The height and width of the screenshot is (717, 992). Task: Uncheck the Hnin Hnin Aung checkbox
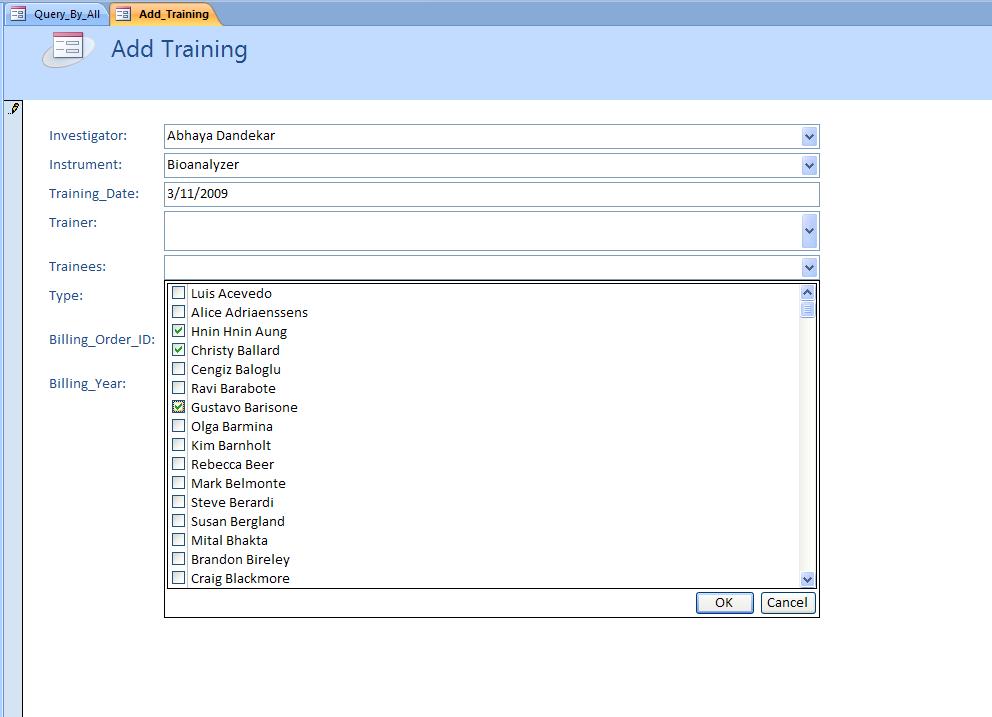(179, 330)
